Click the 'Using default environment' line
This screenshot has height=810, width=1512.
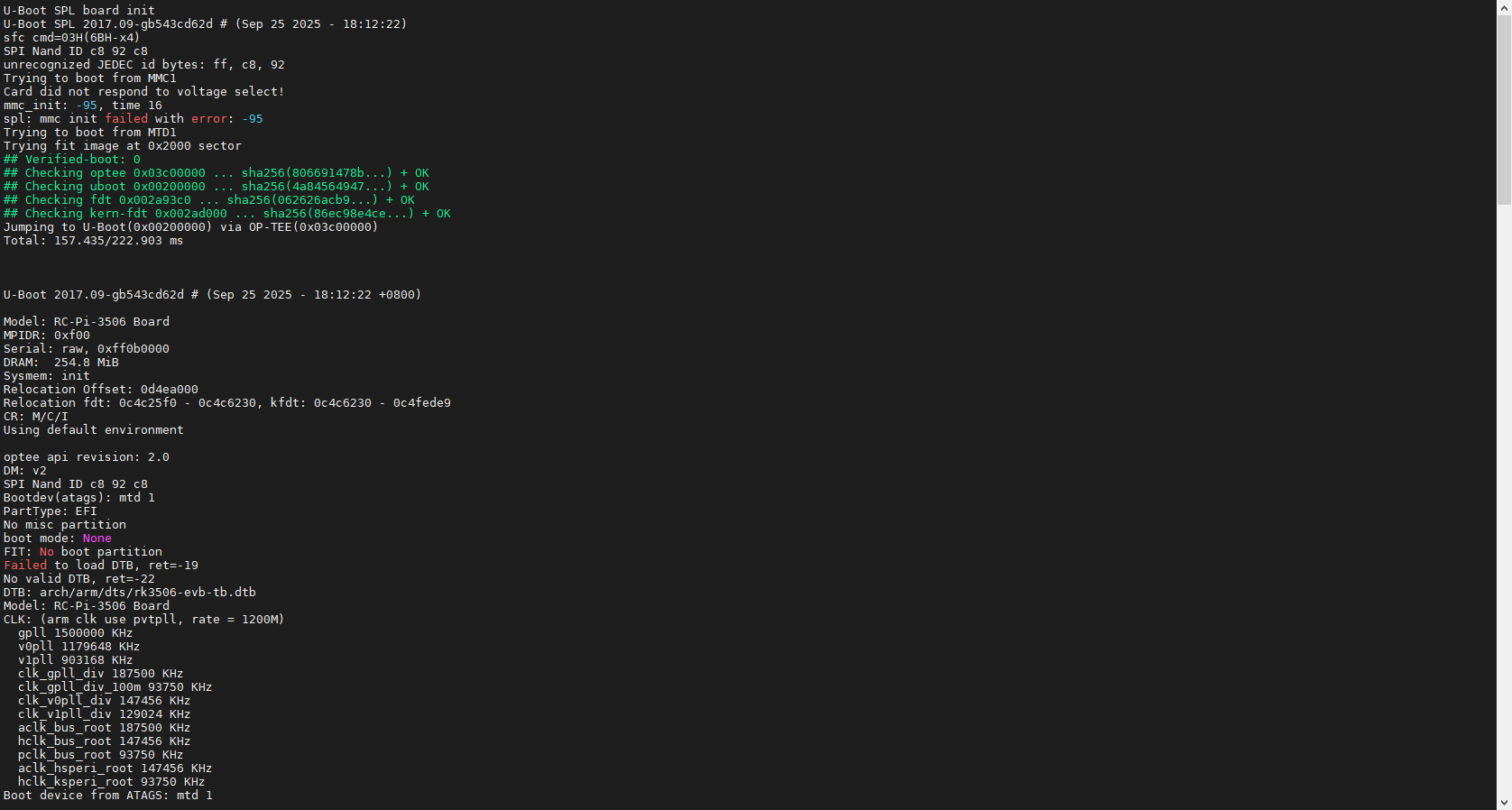[93, 430]
